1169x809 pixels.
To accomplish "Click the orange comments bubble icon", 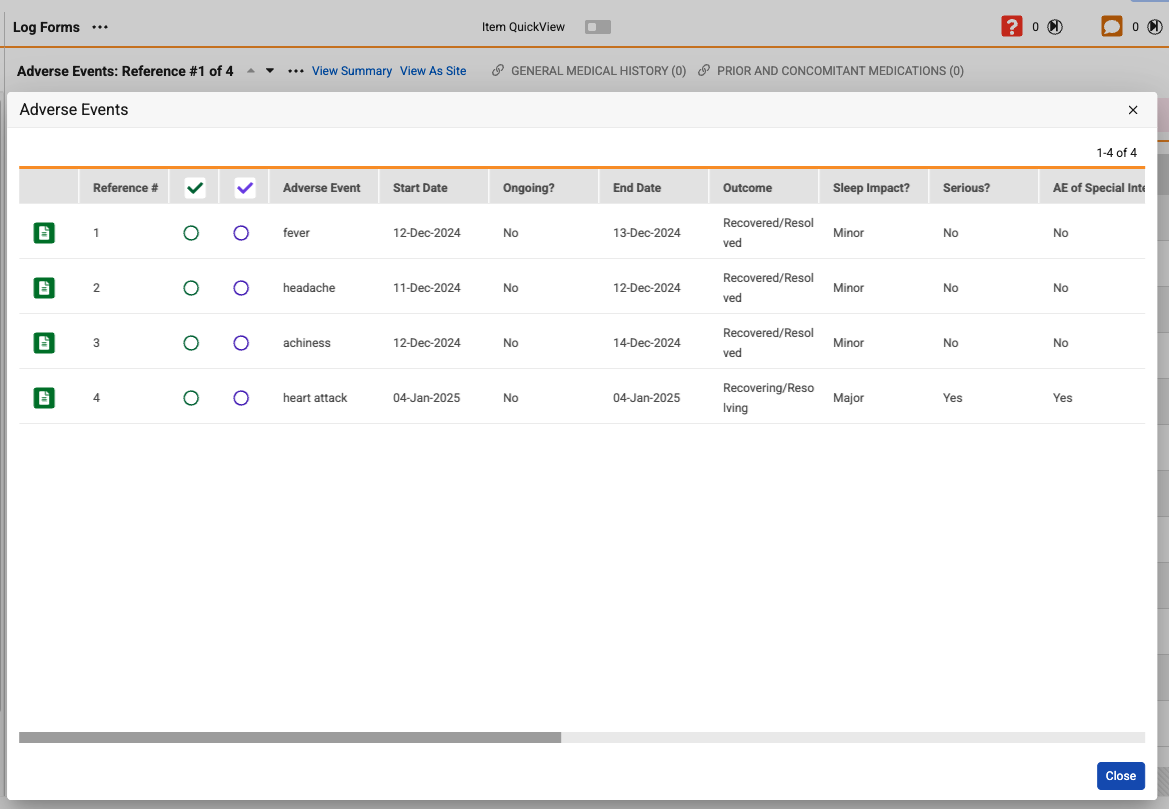I will (x=1111, y=27).
